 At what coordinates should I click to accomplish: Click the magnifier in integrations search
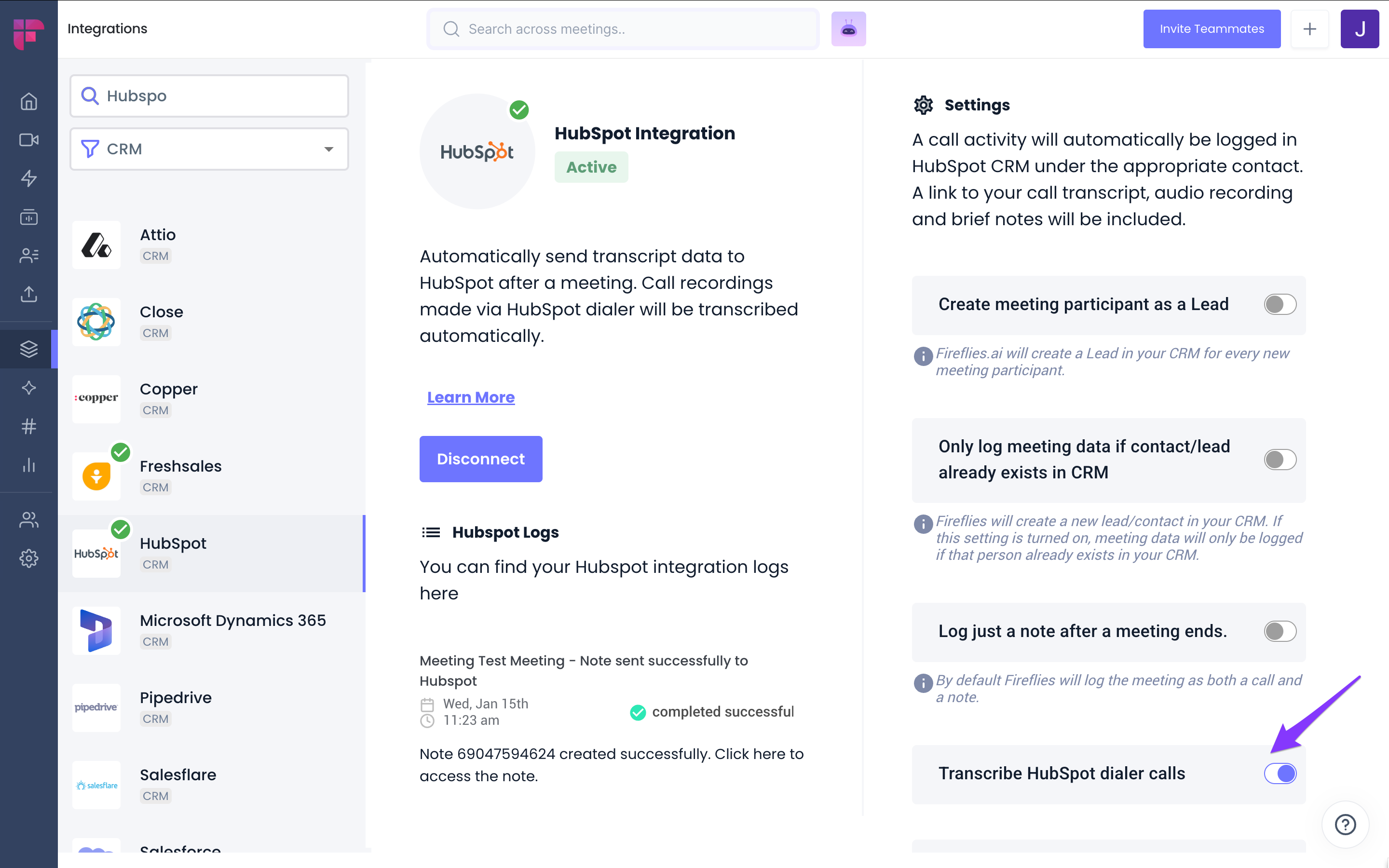[x=90, y=95]
